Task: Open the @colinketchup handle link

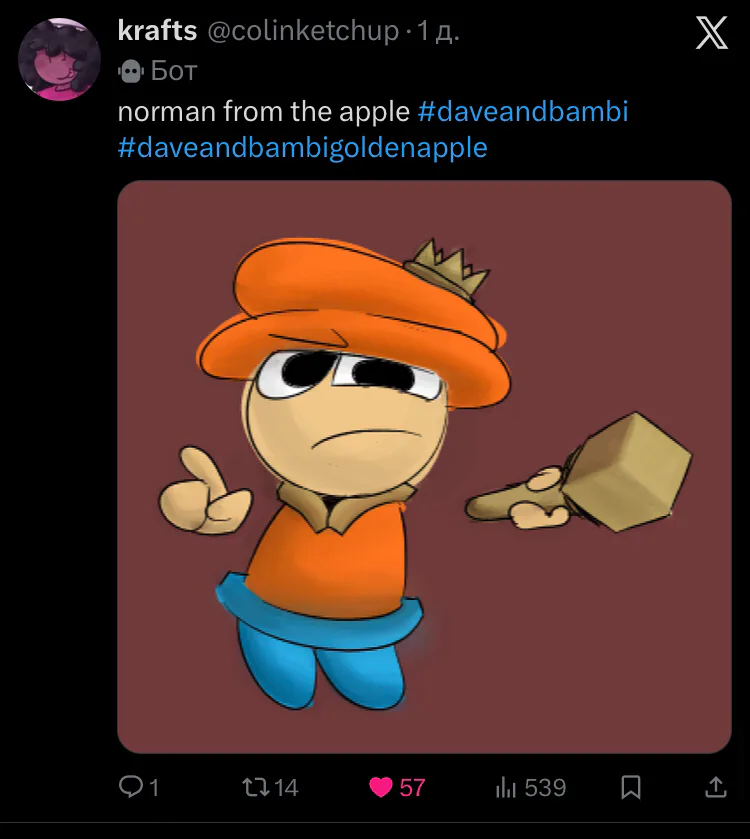Action: (302, 32)
